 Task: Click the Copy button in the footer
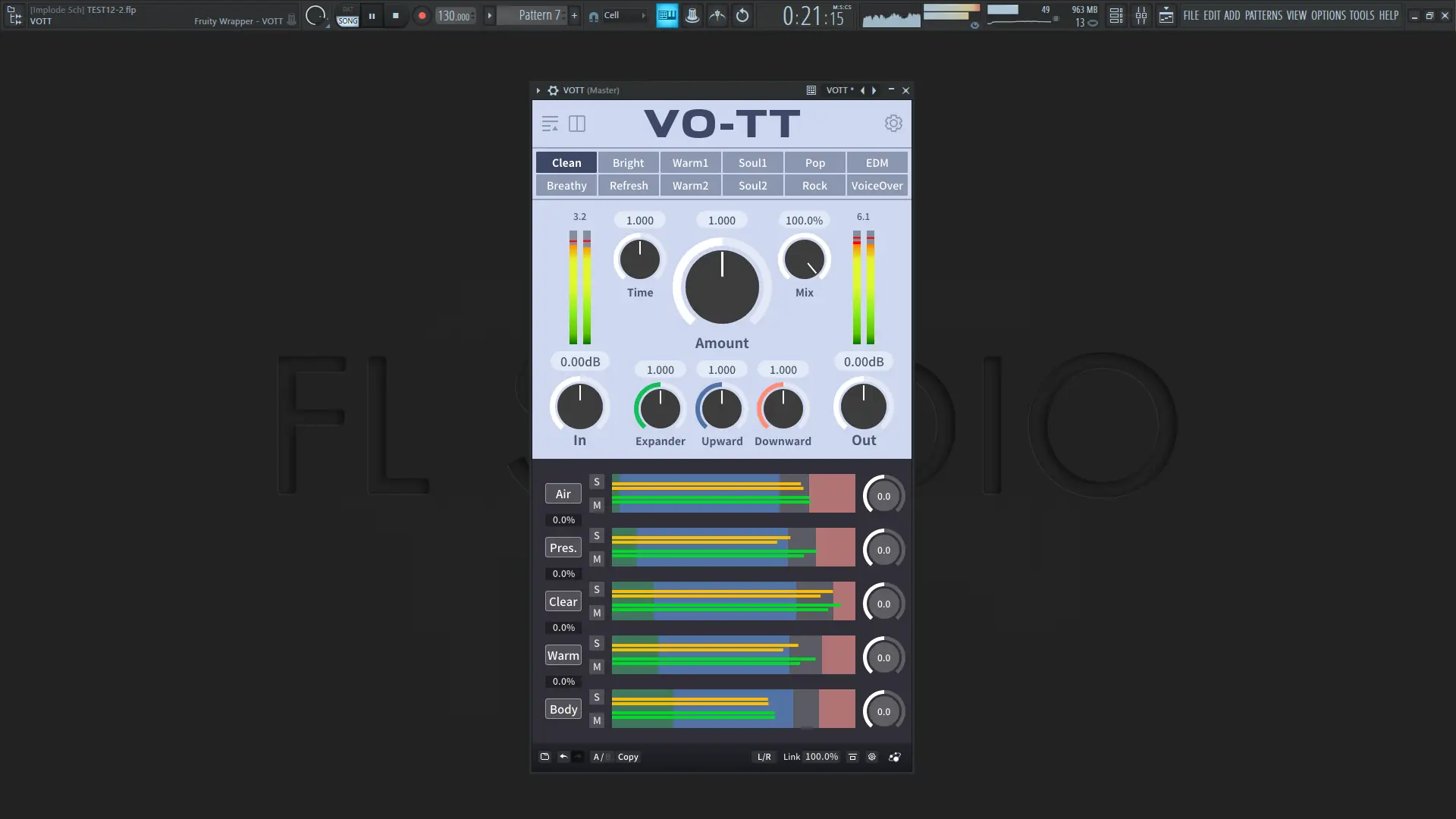click(628, 757)
